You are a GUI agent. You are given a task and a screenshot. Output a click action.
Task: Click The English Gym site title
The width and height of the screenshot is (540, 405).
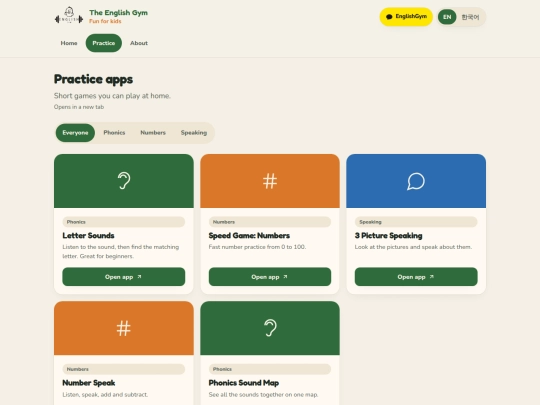click(x=118, y=13)
